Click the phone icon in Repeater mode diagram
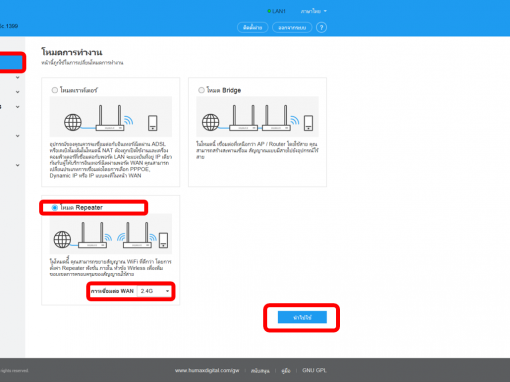Viewport: 510px width, 382px height. point(163,240)
